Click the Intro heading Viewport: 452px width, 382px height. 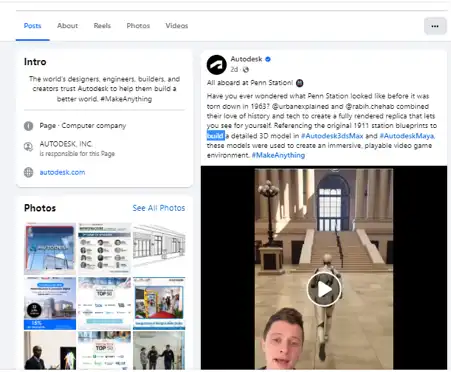[35, 62]
